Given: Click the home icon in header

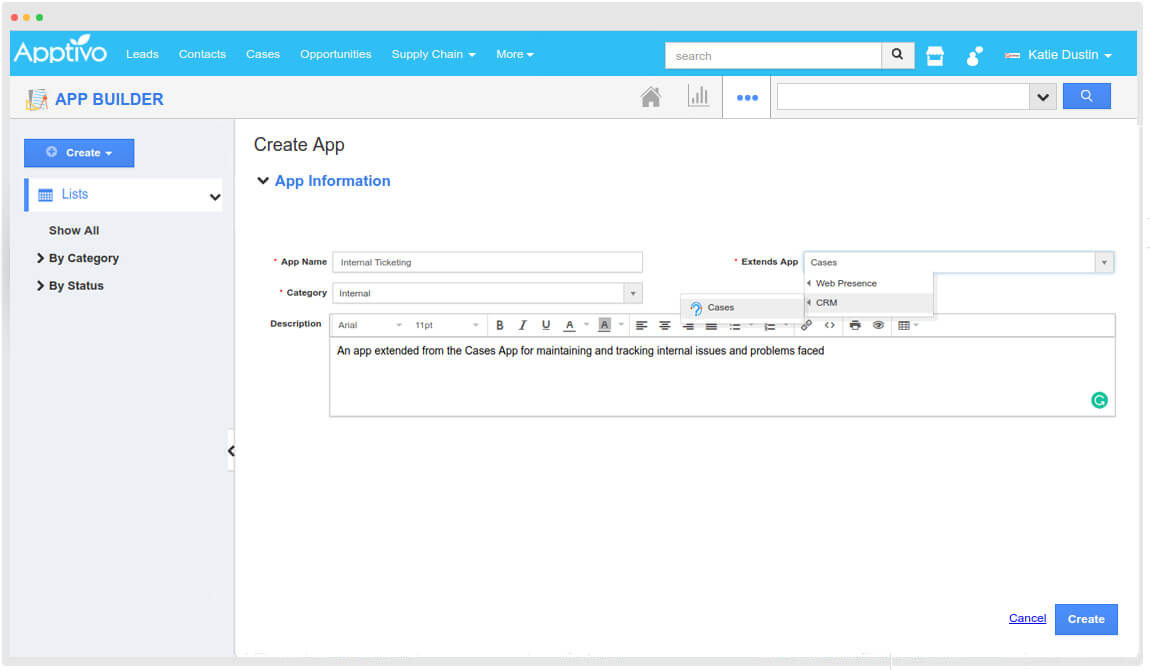Looking at the screenshot, I should pyautogui.click(x=651, y=95).
